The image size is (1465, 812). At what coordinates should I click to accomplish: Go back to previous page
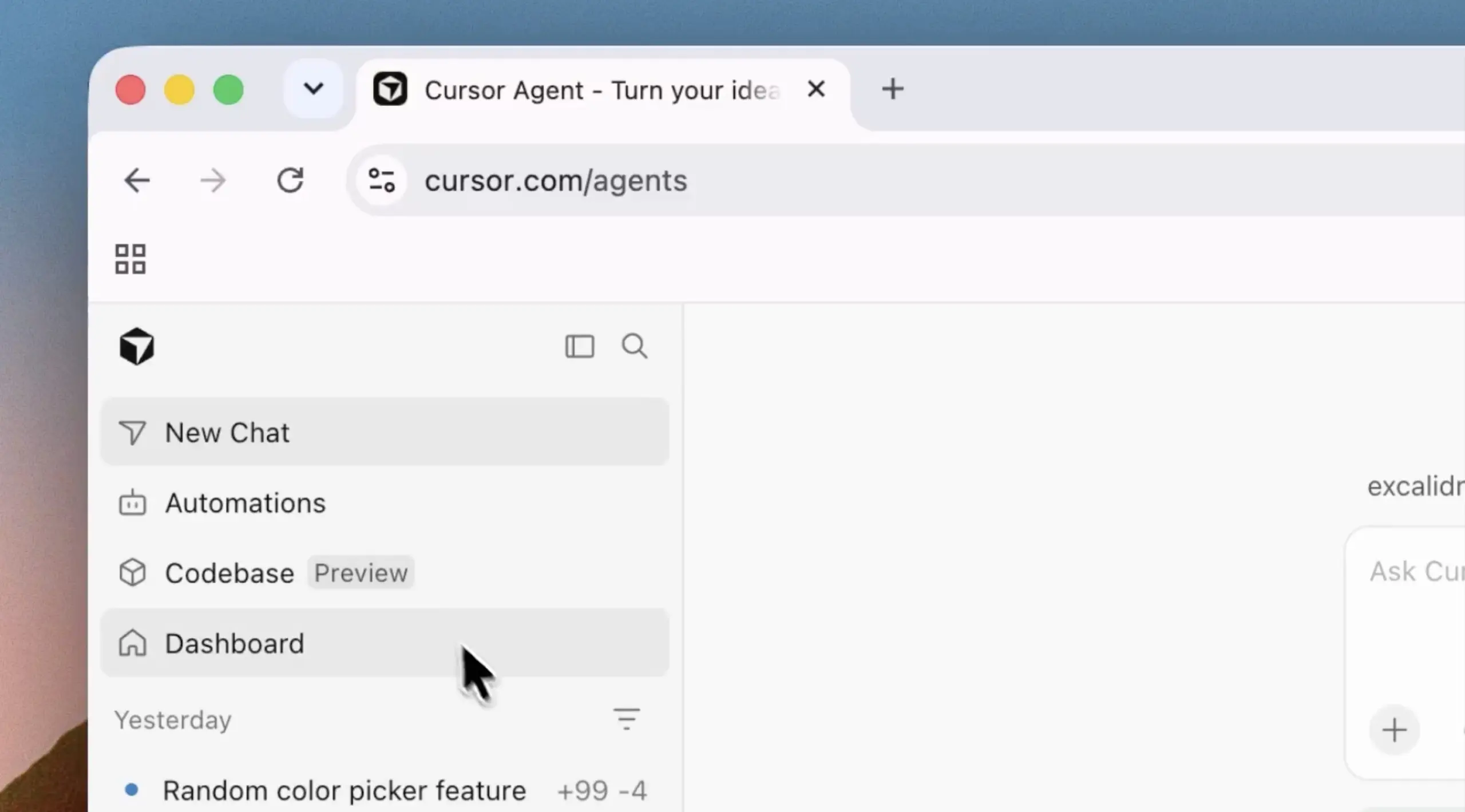pyautogui.click(x=137, y=181)
